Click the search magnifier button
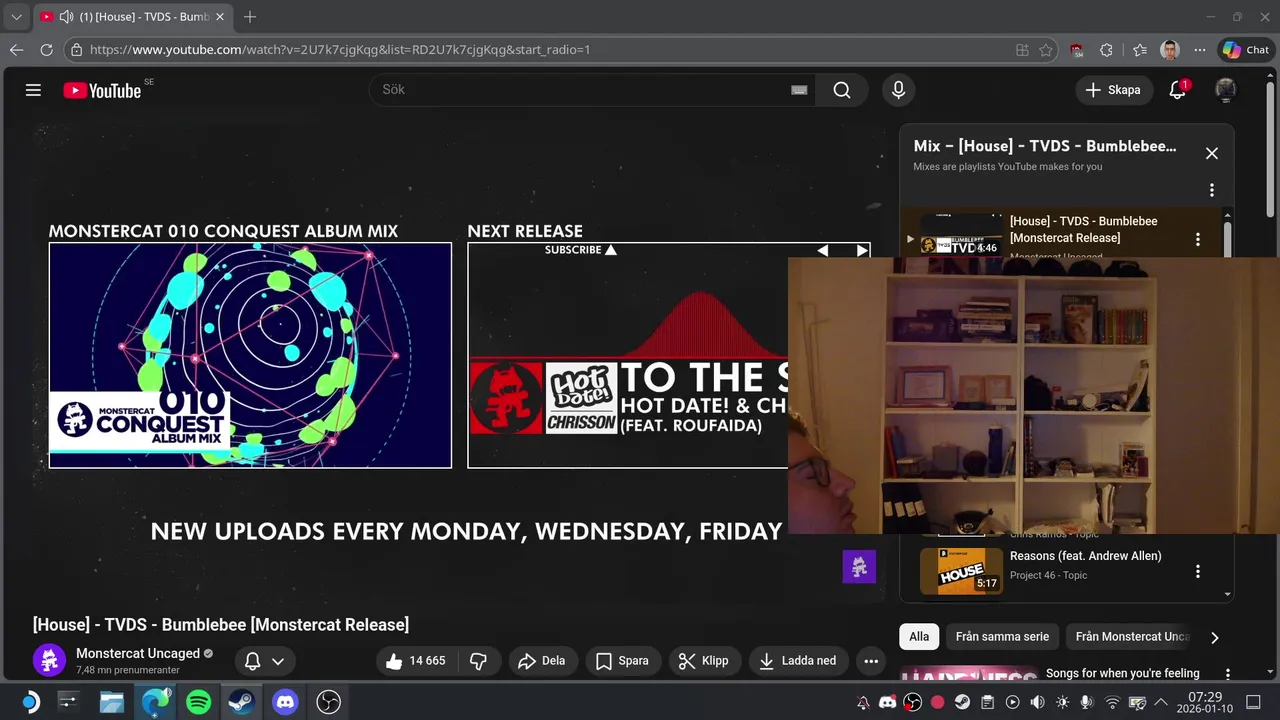 (842, 90)
